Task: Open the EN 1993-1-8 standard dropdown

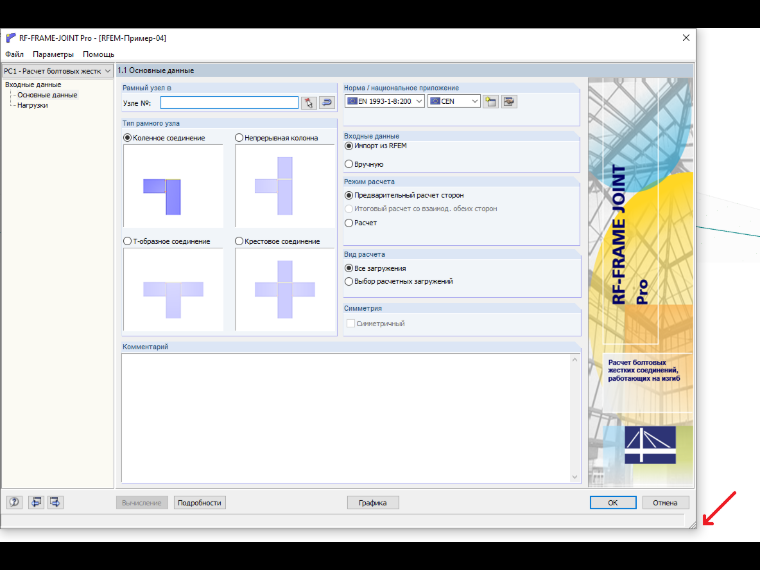Action: [385, 101]
